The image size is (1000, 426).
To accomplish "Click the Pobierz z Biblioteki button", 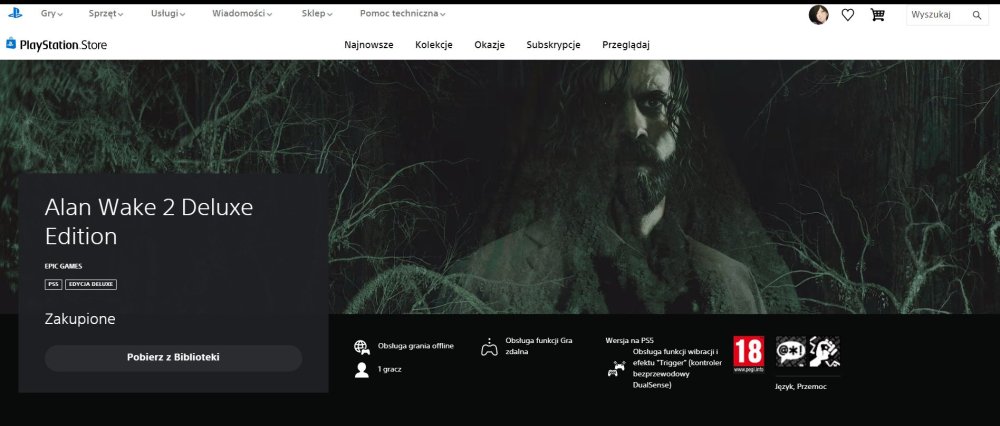I will [173, 358].
